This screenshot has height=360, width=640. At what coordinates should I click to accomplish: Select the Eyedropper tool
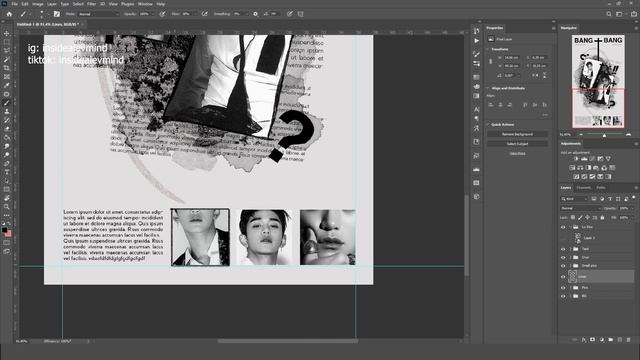point(7,85)
